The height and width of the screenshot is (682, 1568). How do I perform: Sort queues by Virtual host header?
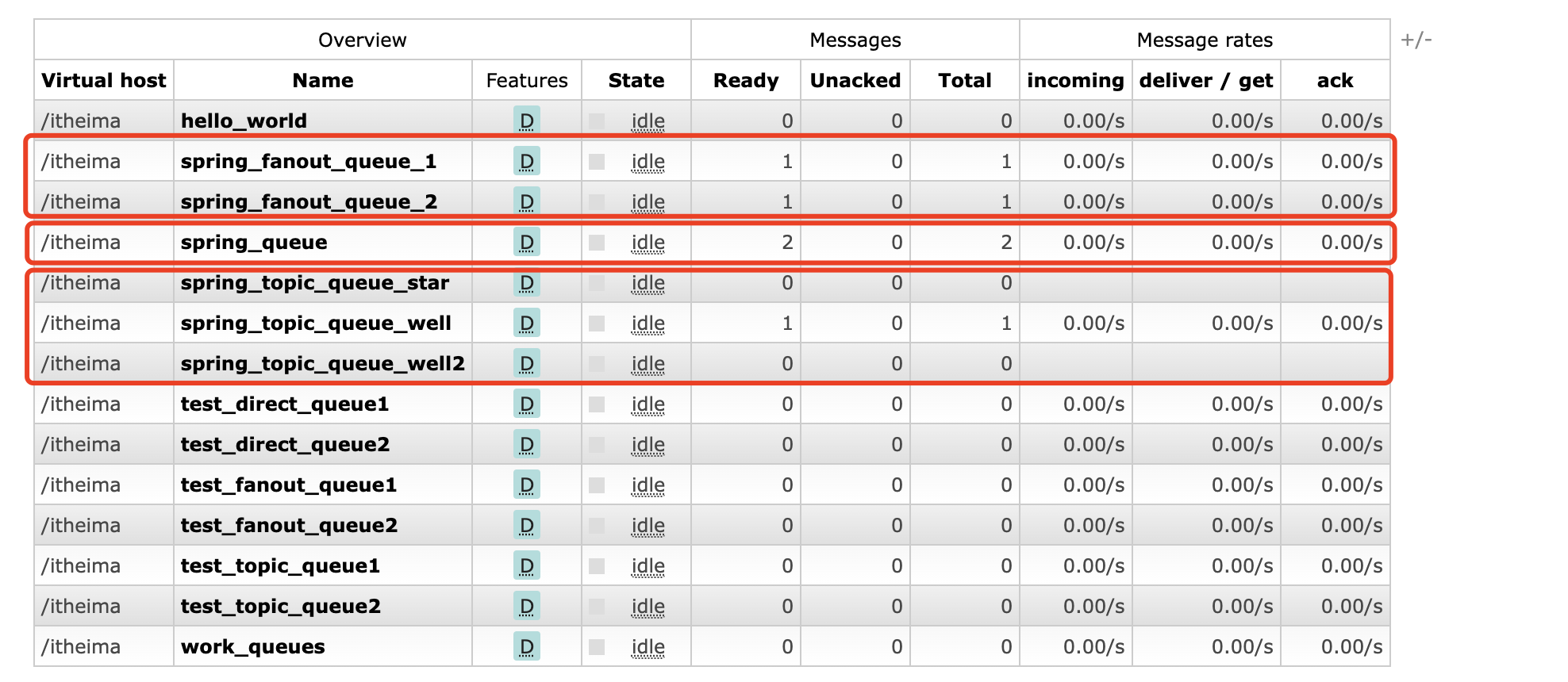pos(103,80)
